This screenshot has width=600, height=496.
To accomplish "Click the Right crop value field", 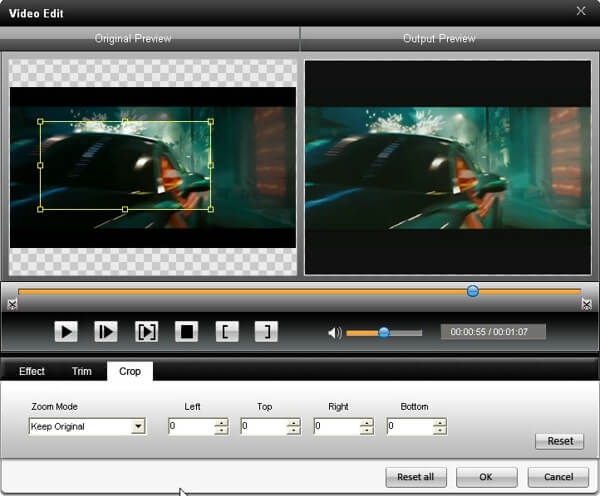I will coord(337,426).
